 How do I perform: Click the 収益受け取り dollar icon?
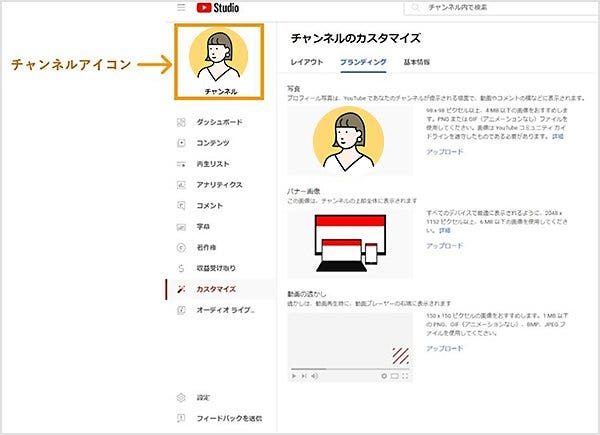point(181,268)
